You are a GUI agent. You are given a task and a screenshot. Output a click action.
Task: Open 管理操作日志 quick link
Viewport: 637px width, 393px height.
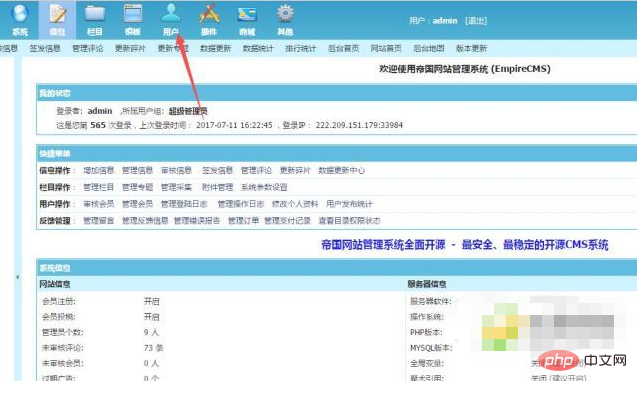(x=241, y=204)
